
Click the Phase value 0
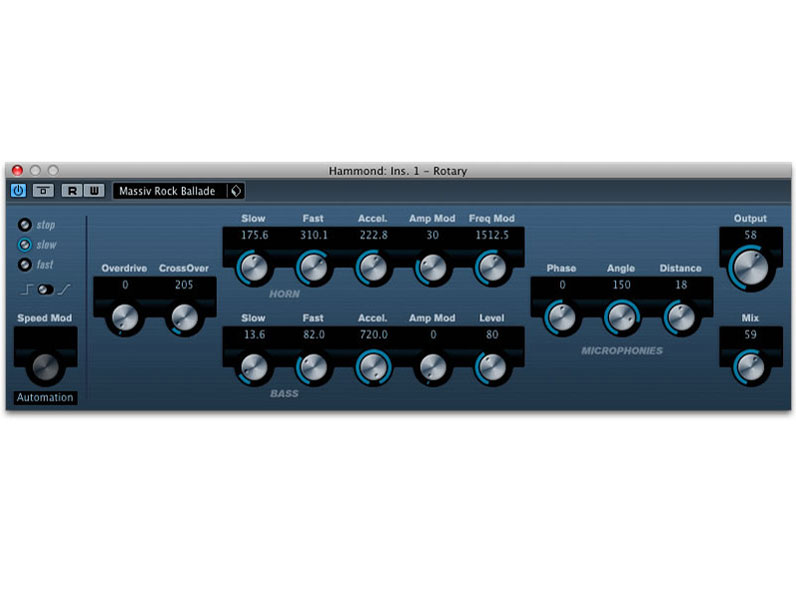[x=562, y=285]
